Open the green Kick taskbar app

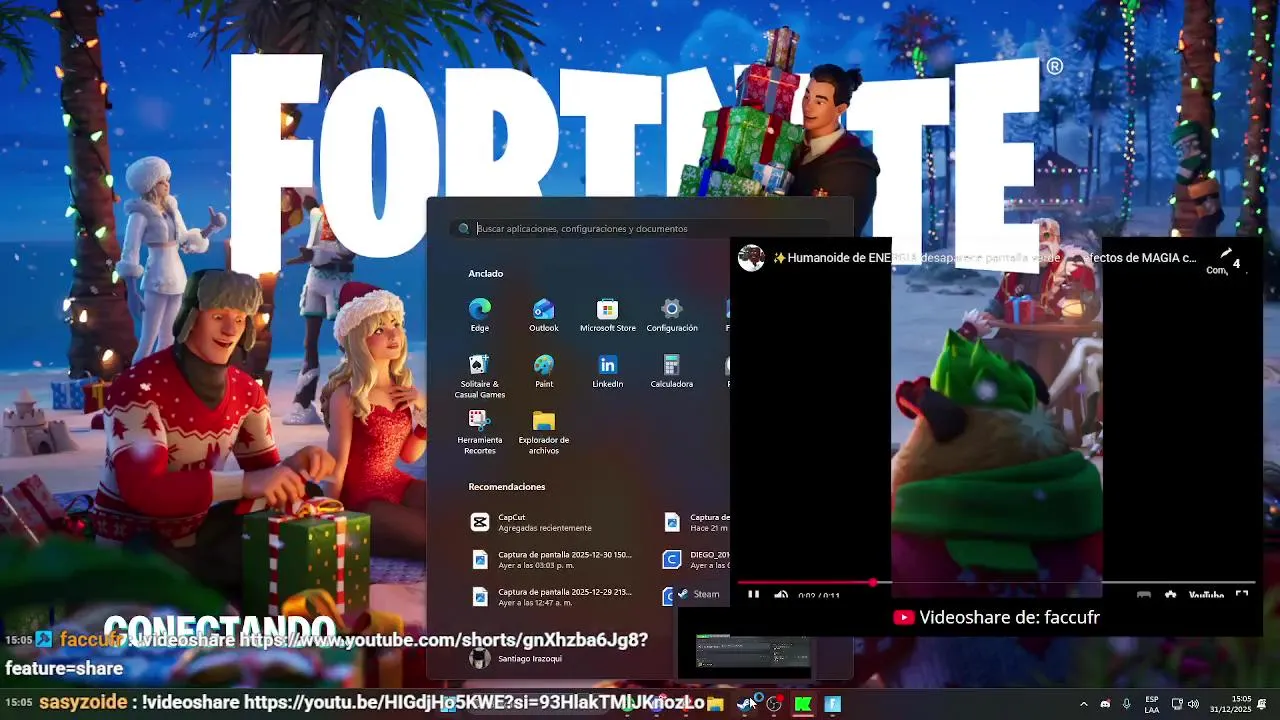pos(803,704)
